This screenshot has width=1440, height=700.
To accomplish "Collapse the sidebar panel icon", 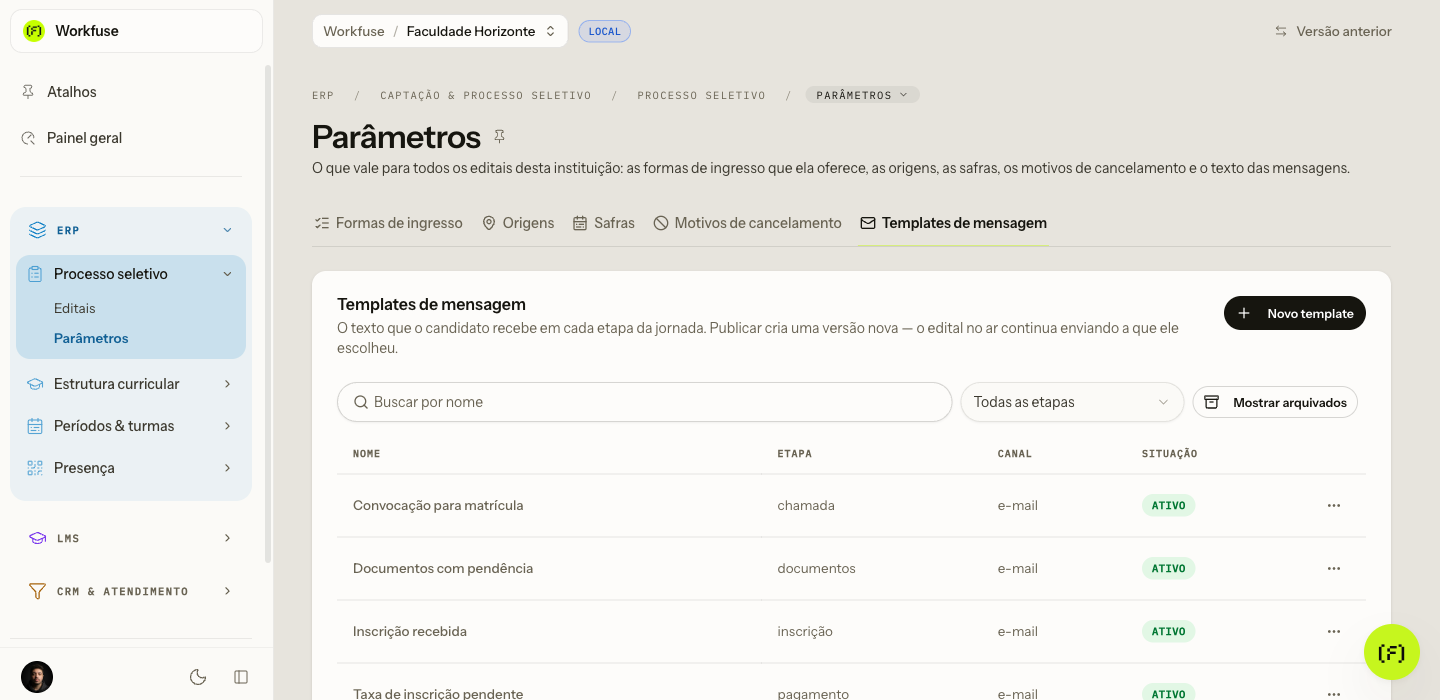I will tap(241, 677).
